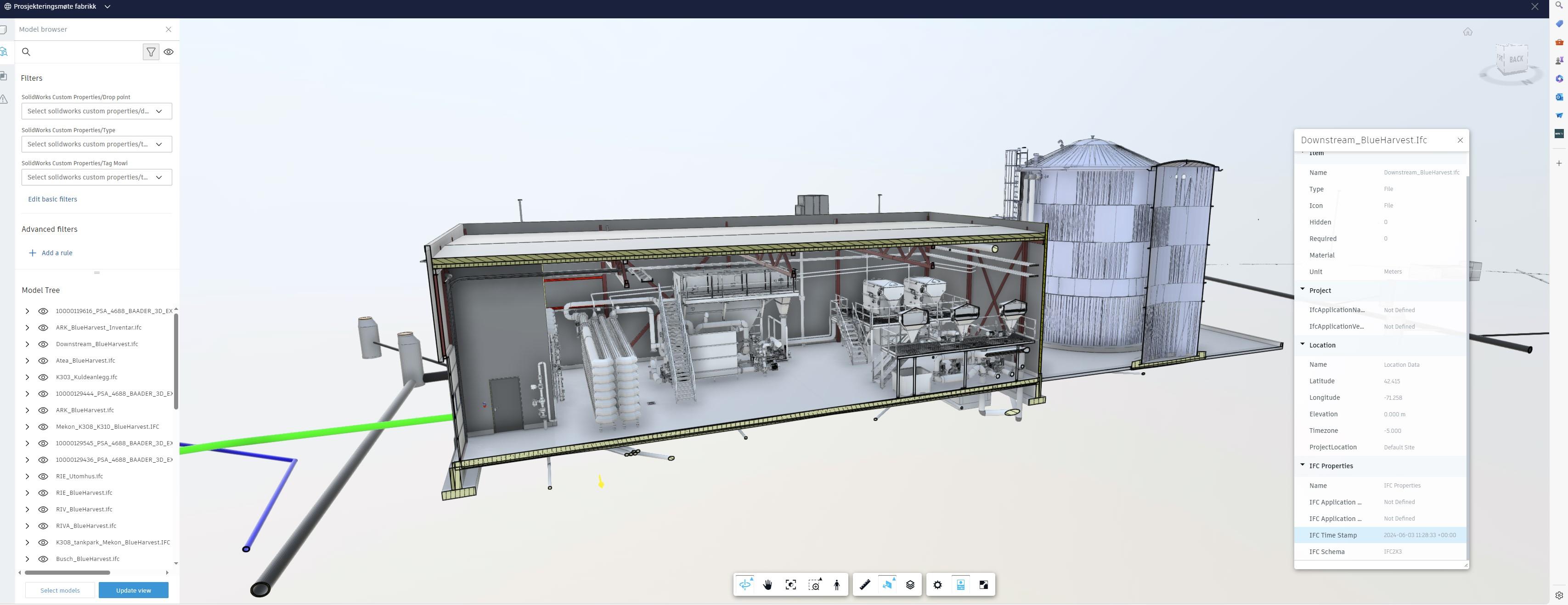Activate the zoom window tool
This screenshot has width=1568, height=605.
(814, 585)
